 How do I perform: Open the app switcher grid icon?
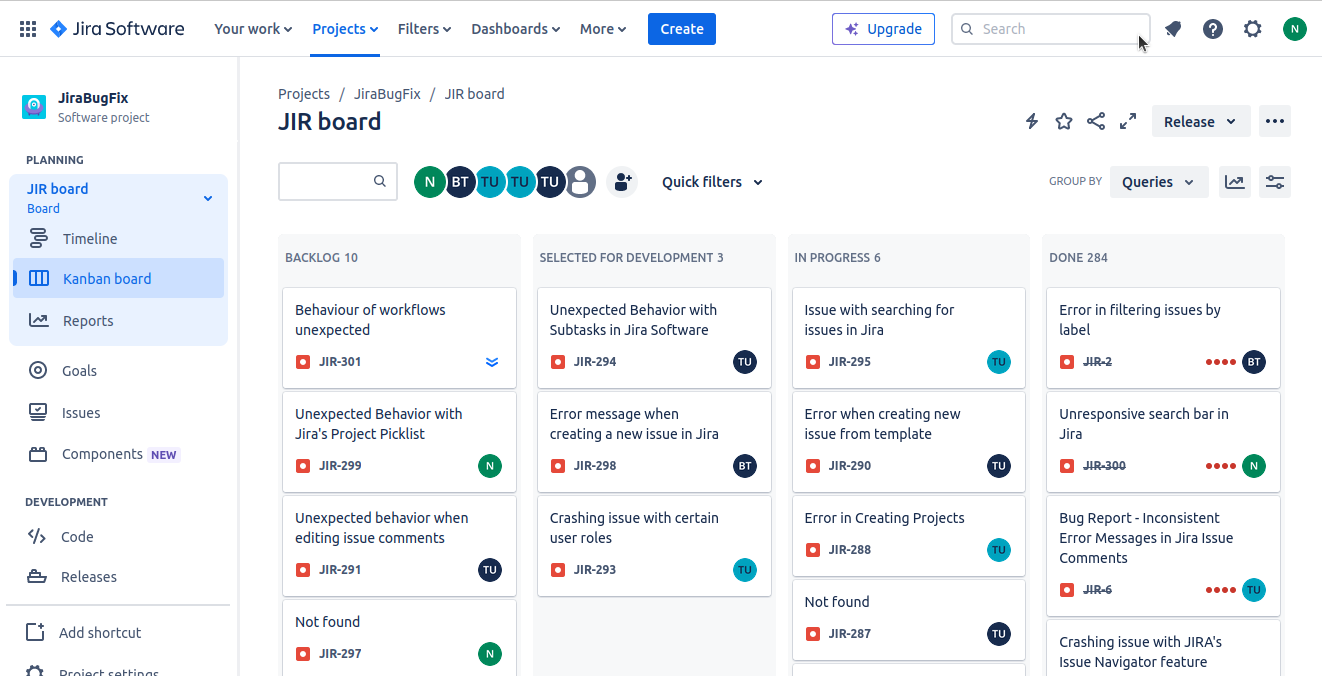pyautogui.click(x=28, y=29)
